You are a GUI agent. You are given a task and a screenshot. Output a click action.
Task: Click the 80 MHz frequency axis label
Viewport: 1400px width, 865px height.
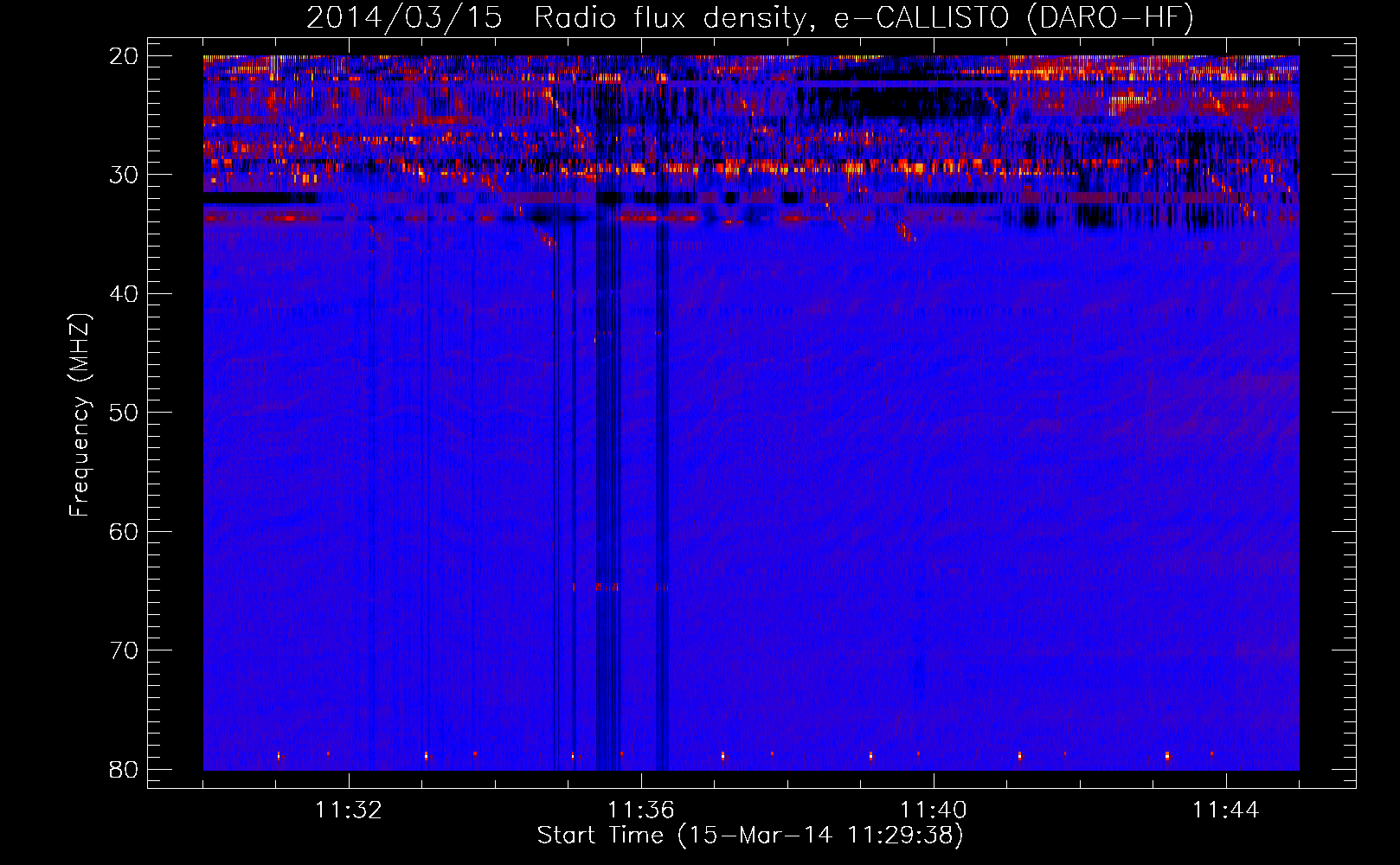tap(124, 769)
